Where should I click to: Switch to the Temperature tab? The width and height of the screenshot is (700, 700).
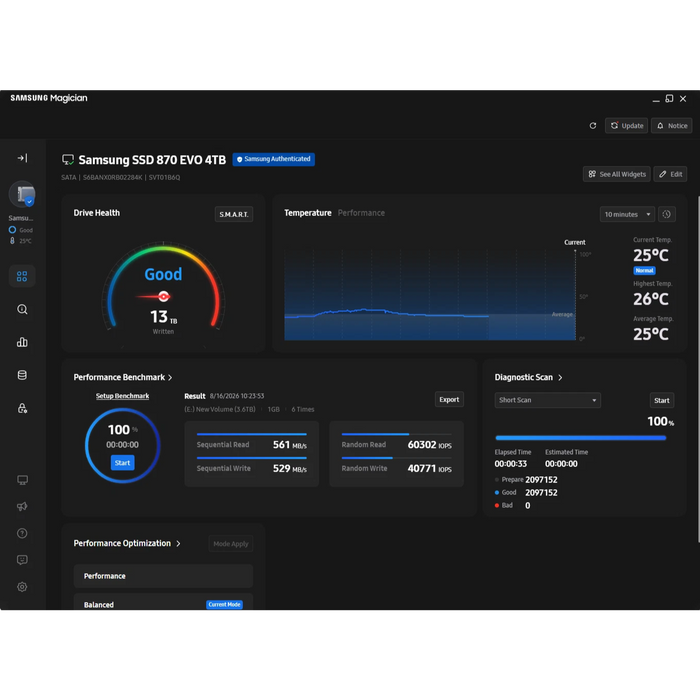click(308, 213)
